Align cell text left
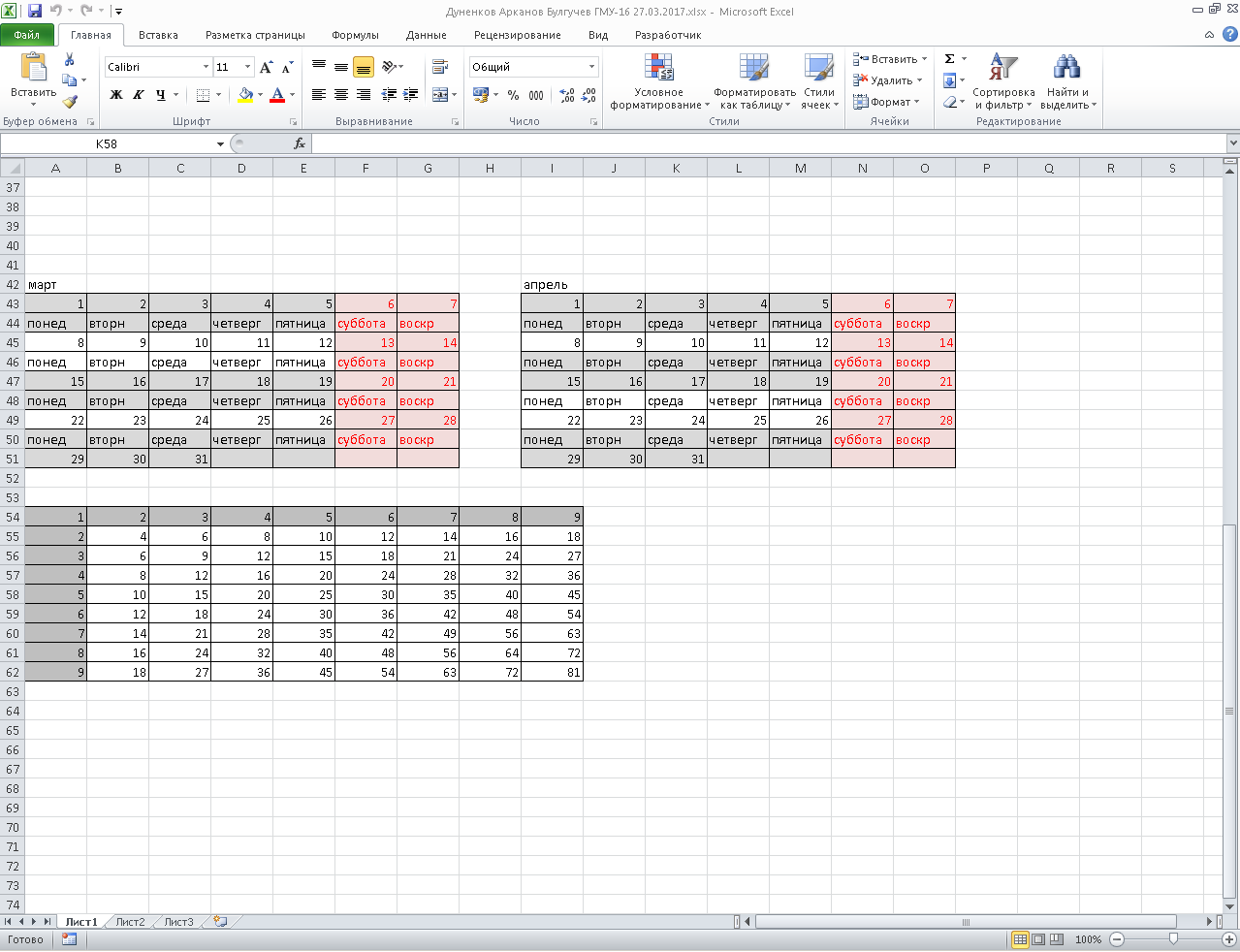1240x952 pixels. click(319, 95)
